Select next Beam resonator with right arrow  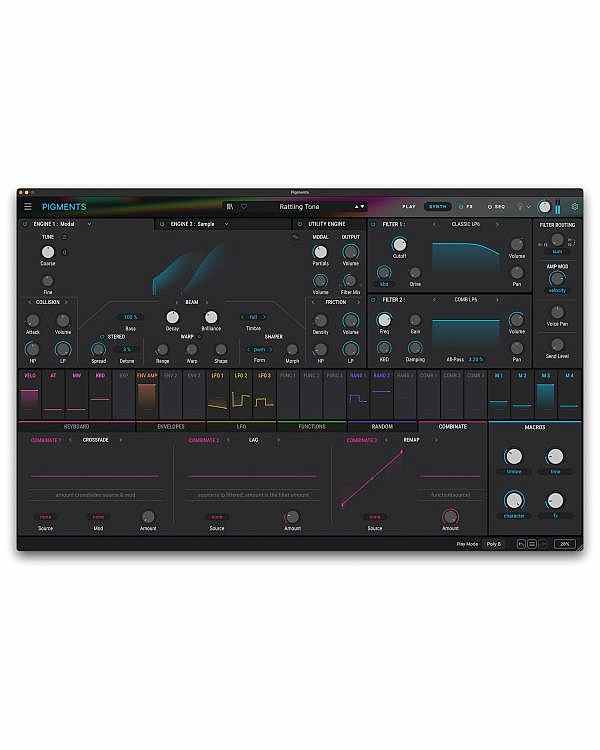pyautogui.click(x=207, y=302)
